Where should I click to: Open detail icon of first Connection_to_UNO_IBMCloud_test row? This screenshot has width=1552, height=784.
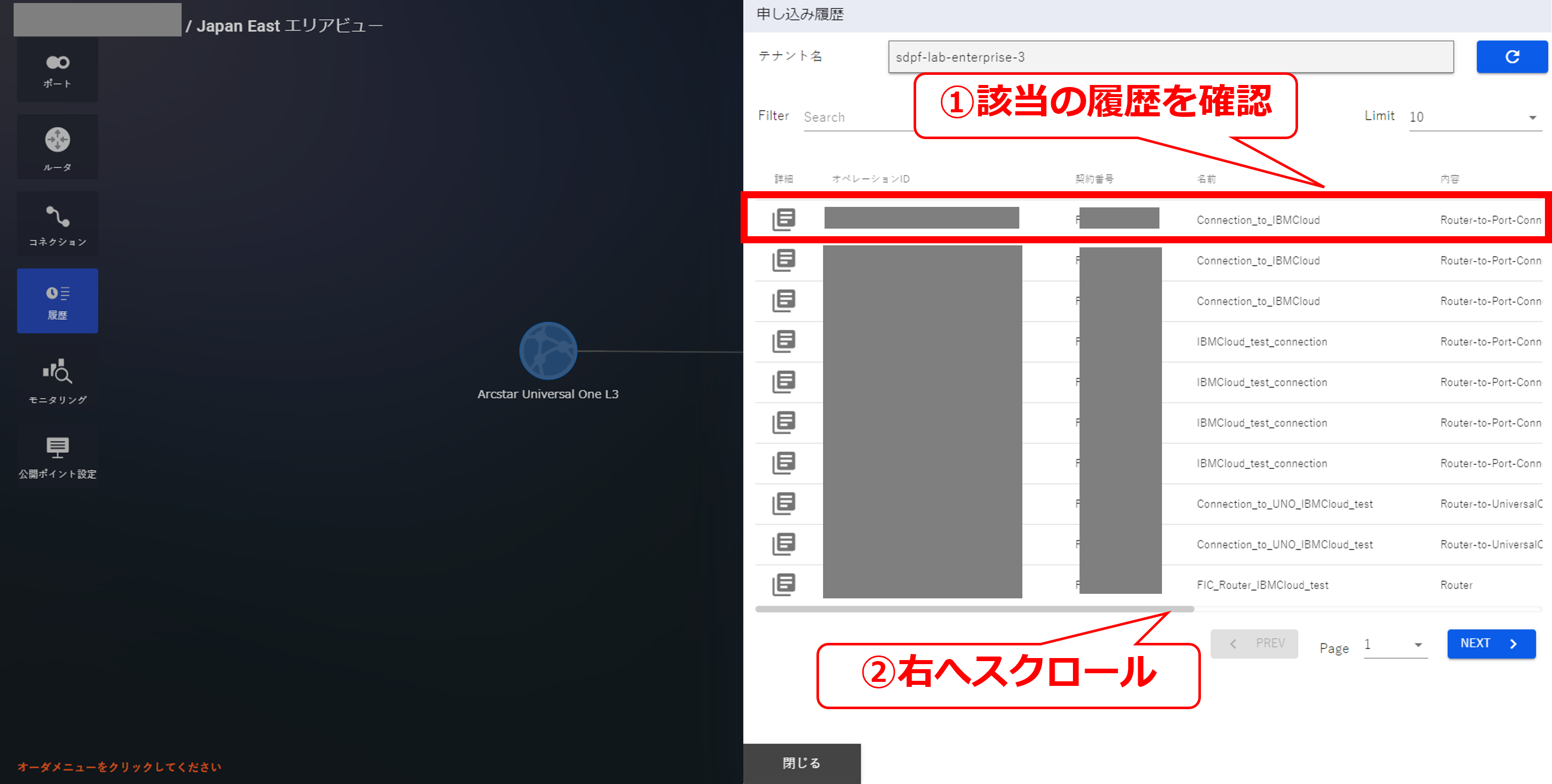783,503
